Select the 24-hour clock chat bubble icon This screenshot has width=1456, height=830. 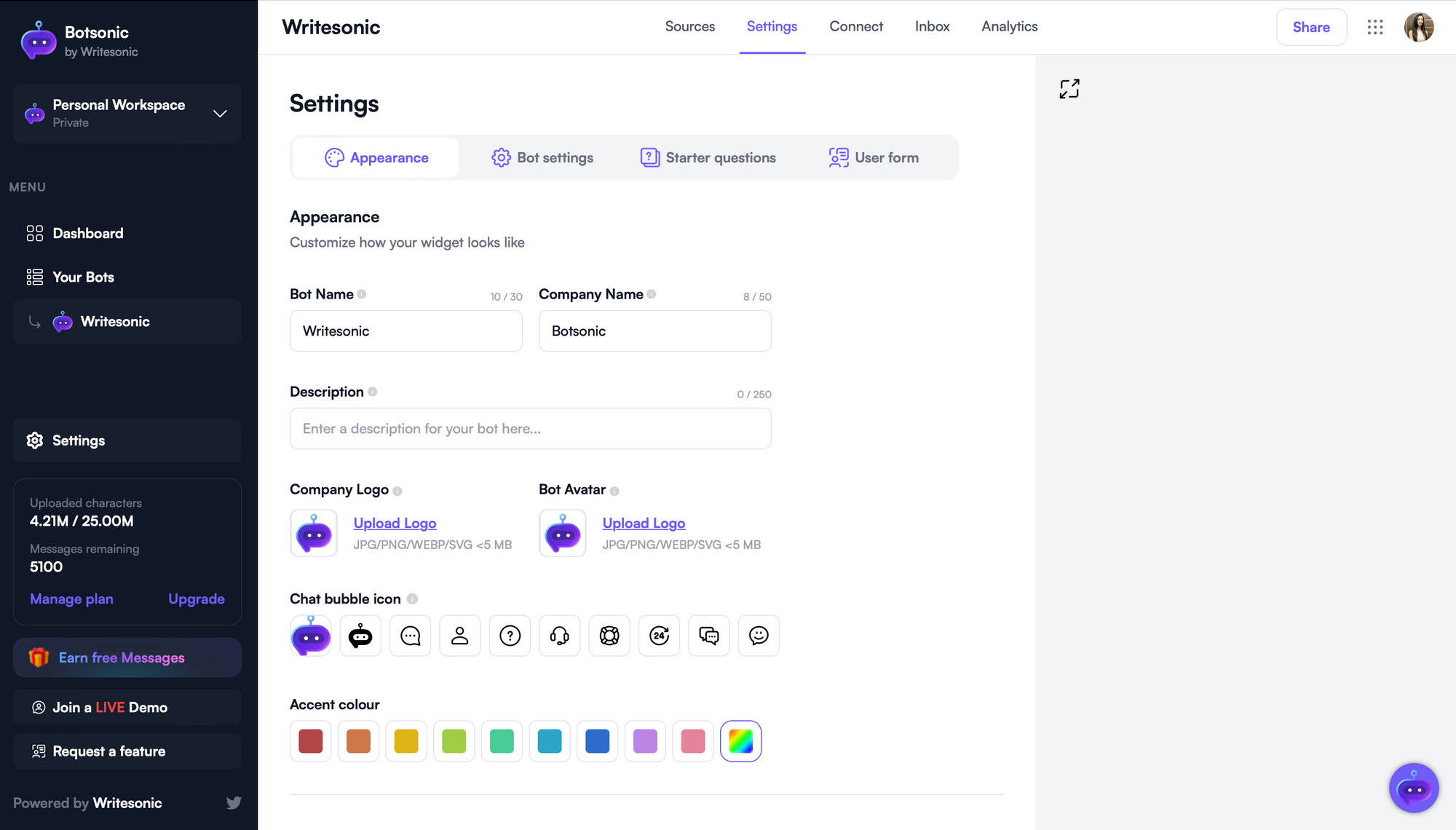(659, 636)
